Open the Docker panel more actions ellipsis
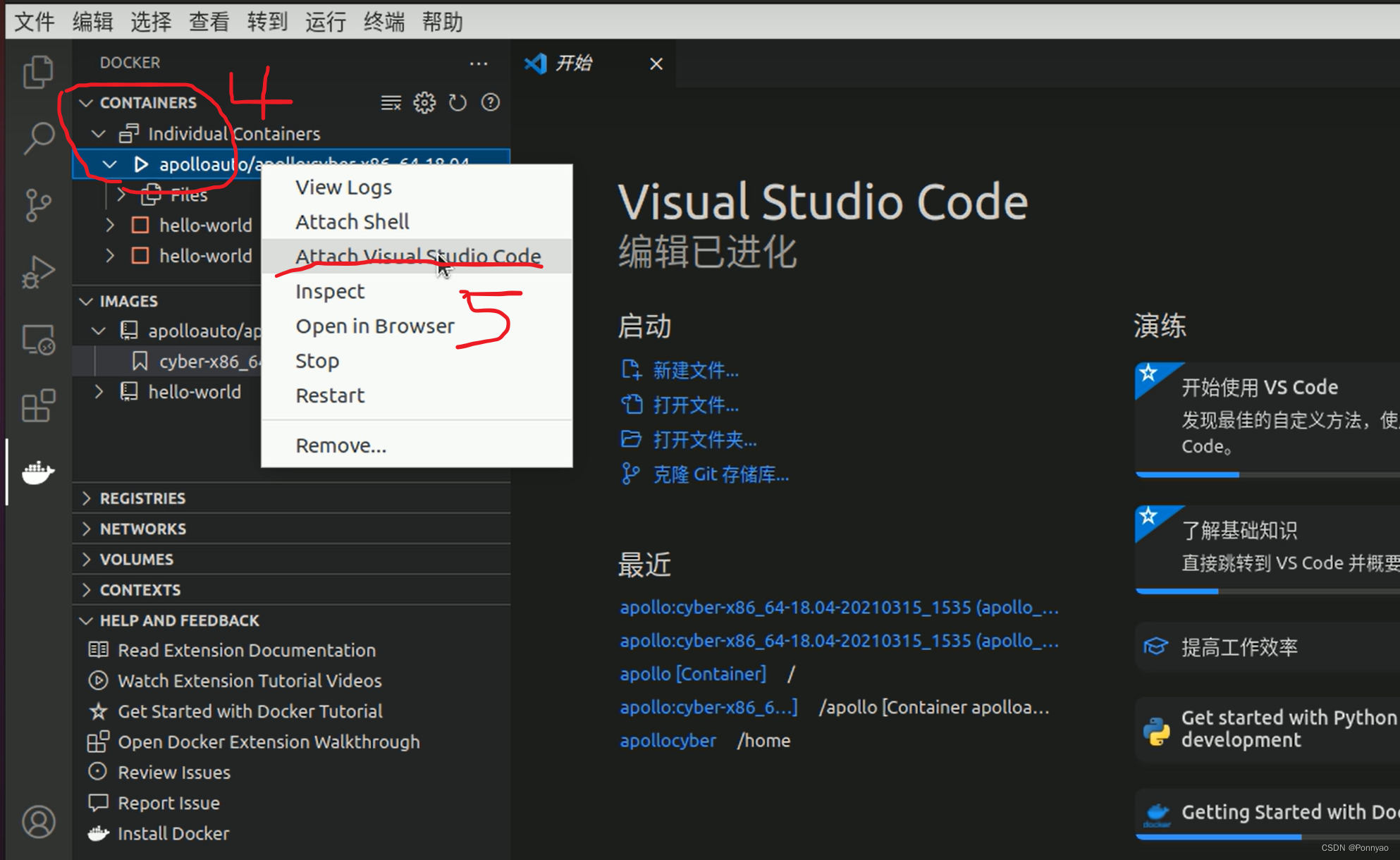1400x860 pixels. (x=479, y=63)
